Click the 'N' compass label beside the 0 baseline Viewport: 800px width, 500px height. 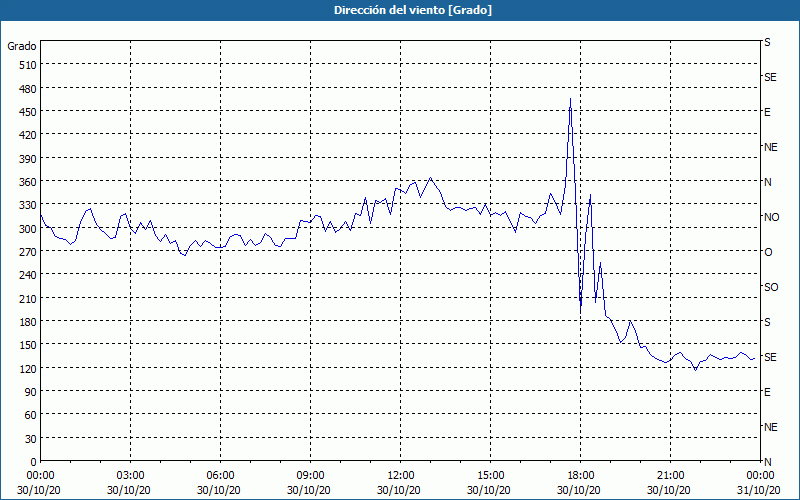click(768, 462)
